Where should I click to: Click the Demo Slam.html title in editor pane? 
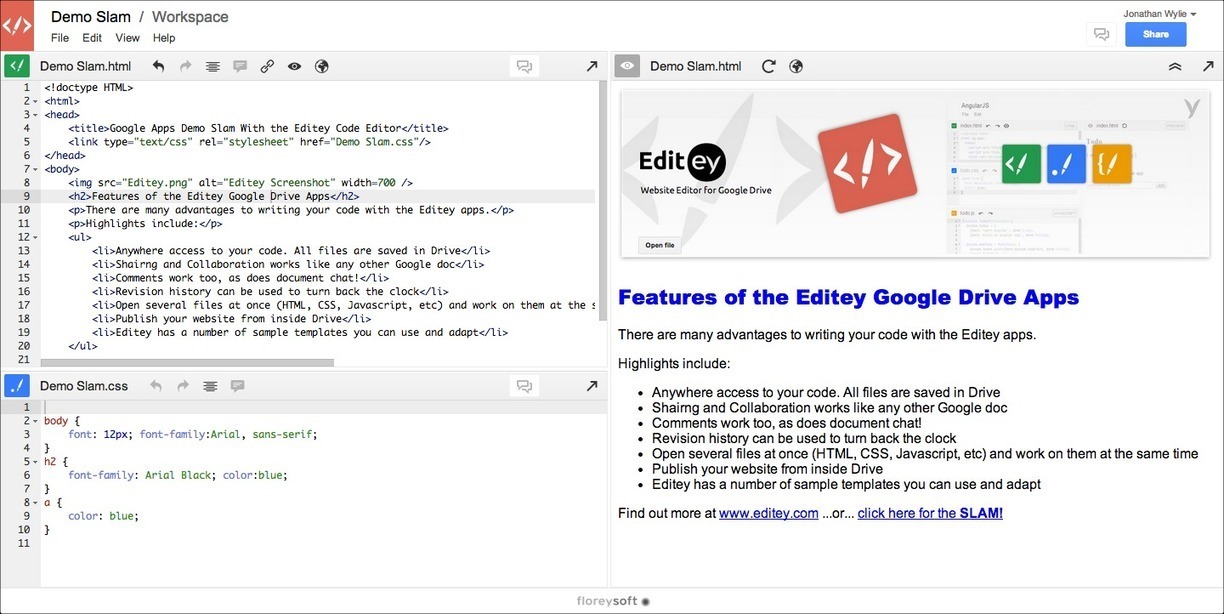coord(85,67)
